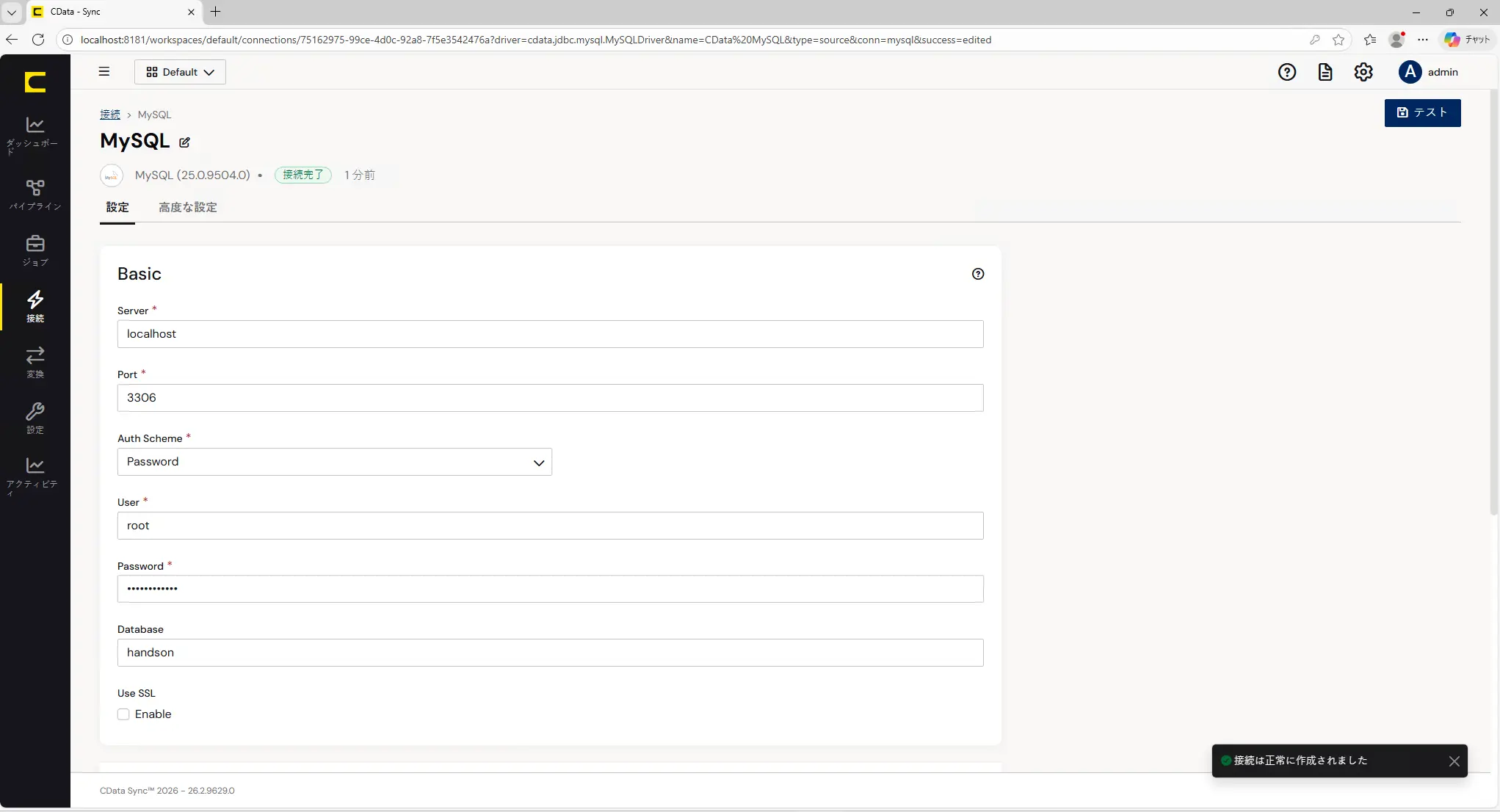Click the テスト save and test button
Viewport: 1500px width, 812px height.
(1422, 113)
